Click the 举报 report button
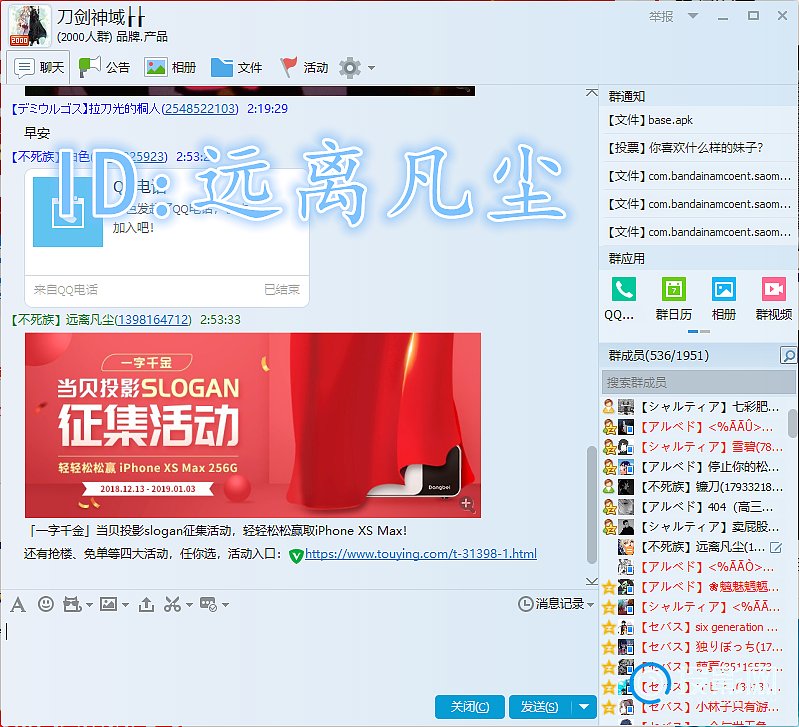Image resolution: width=799 pixels, height=727 pixels. [x=661, y=16]
